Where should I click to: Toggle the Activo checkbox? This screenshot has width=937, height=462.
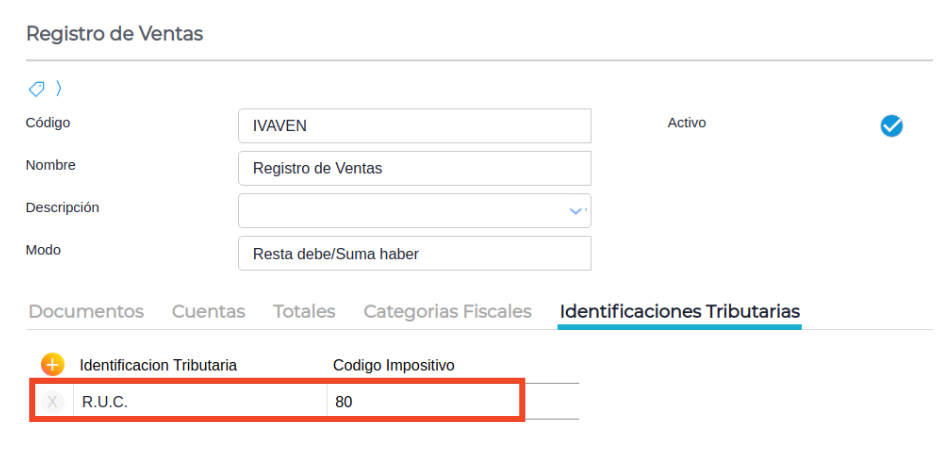pos(891,126)
